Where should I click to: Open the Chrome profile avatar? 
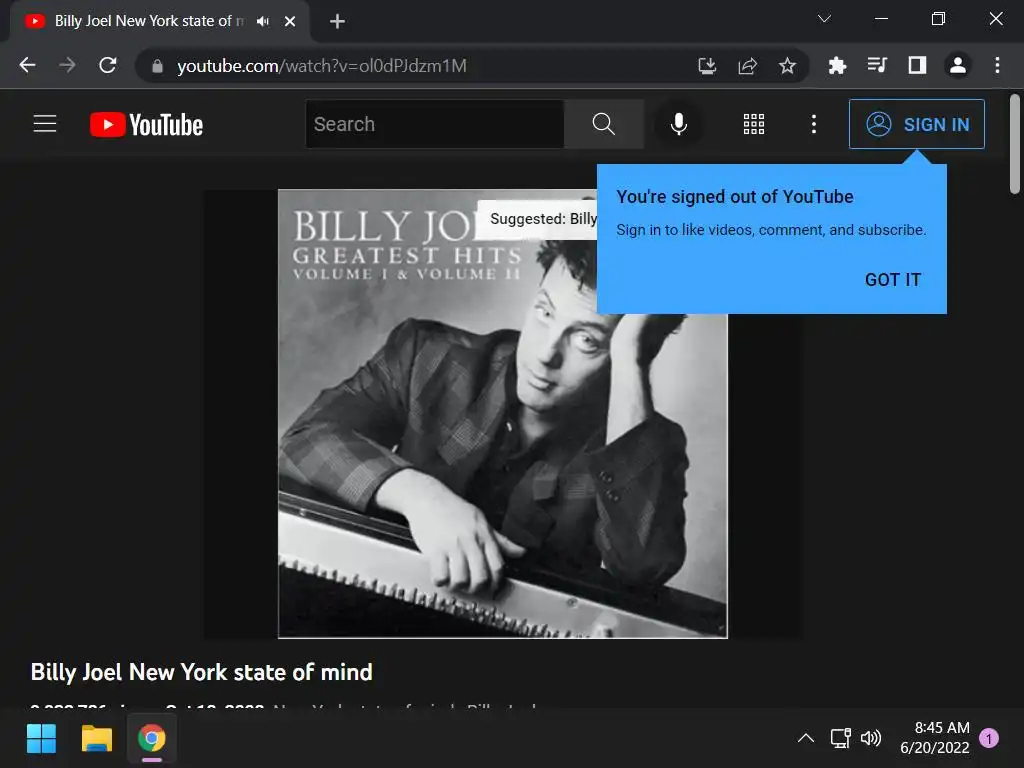click(958, 65)
